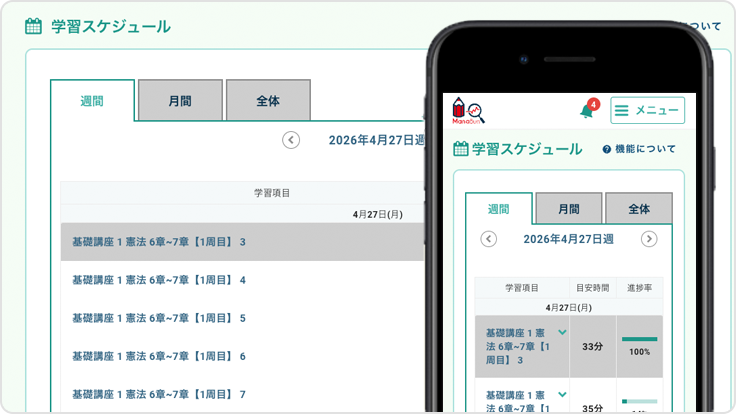Viewport: 736px width, 414px height.
Task: Expand phone item 基礎講座 1 憲法 3 chevron
Action: point(562,332)
